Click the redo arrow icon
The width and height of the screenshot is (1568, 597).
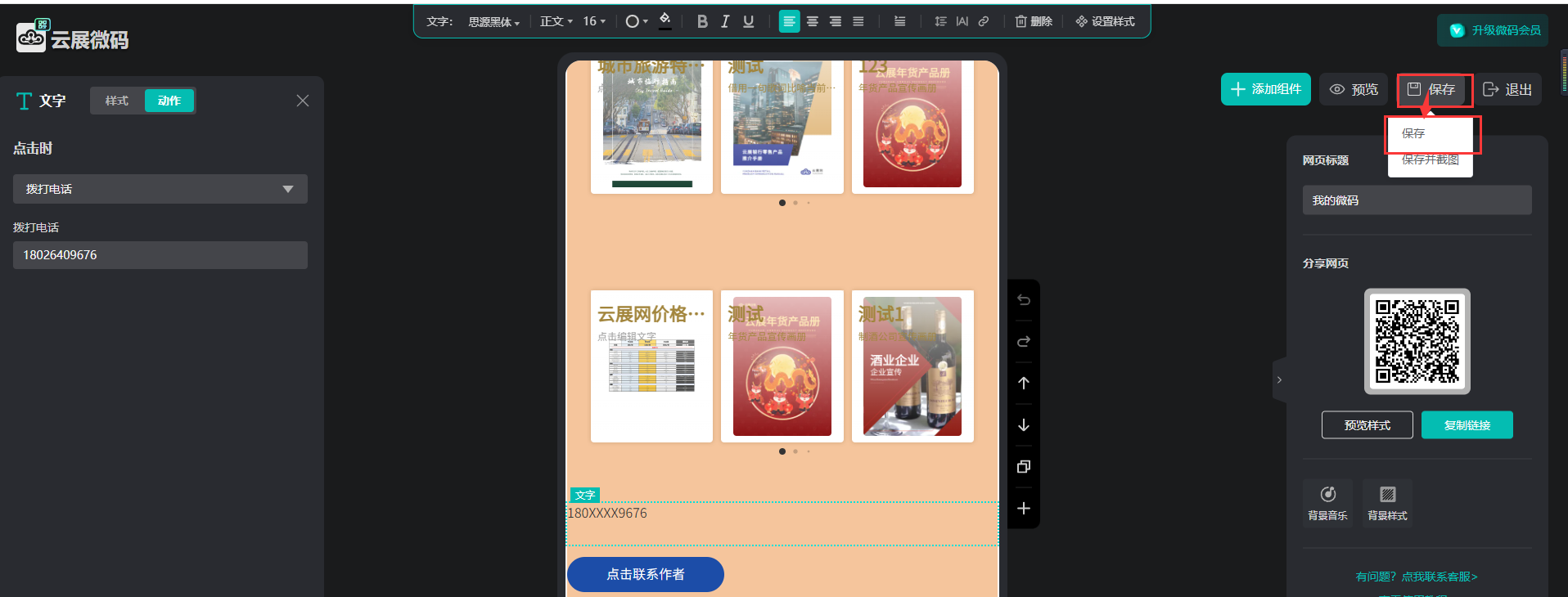click(1023, 342)
